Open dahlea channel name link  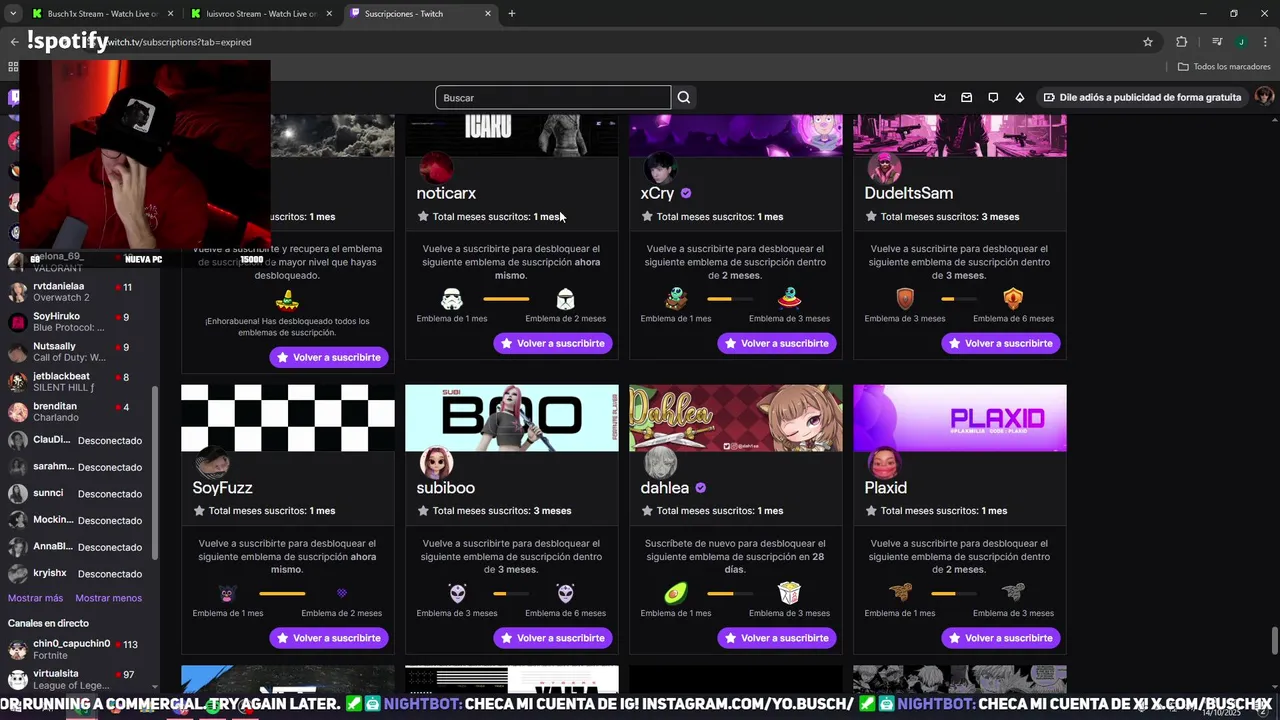click(x=664, y=488)
